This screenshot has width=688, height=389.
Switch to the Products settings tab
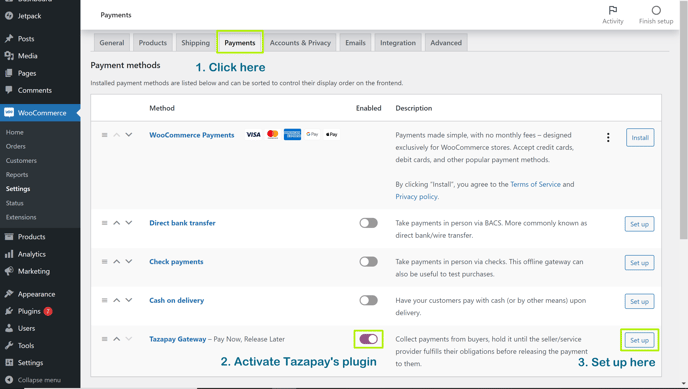tap(153, 43)
